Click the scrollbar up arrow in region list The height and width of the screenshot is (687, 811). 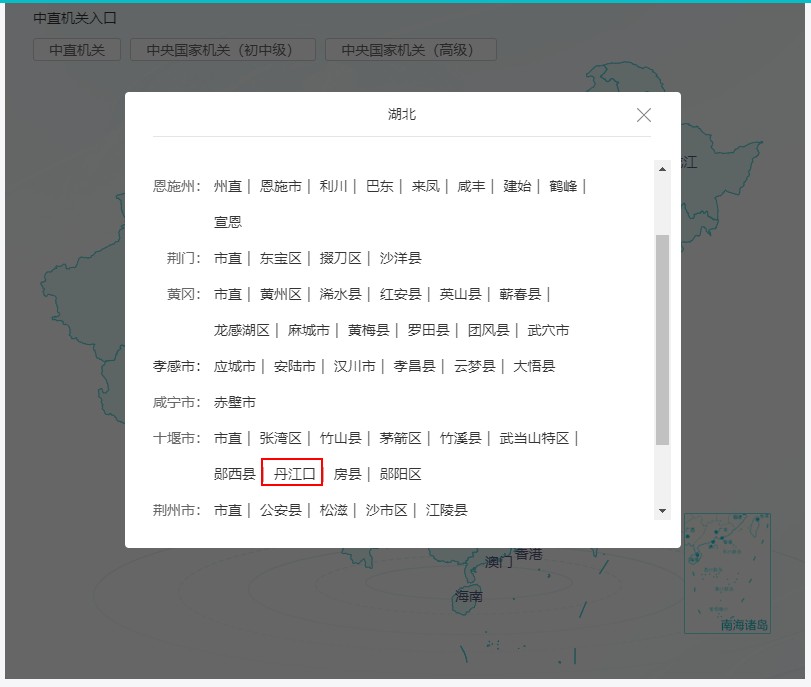[662, 169]
